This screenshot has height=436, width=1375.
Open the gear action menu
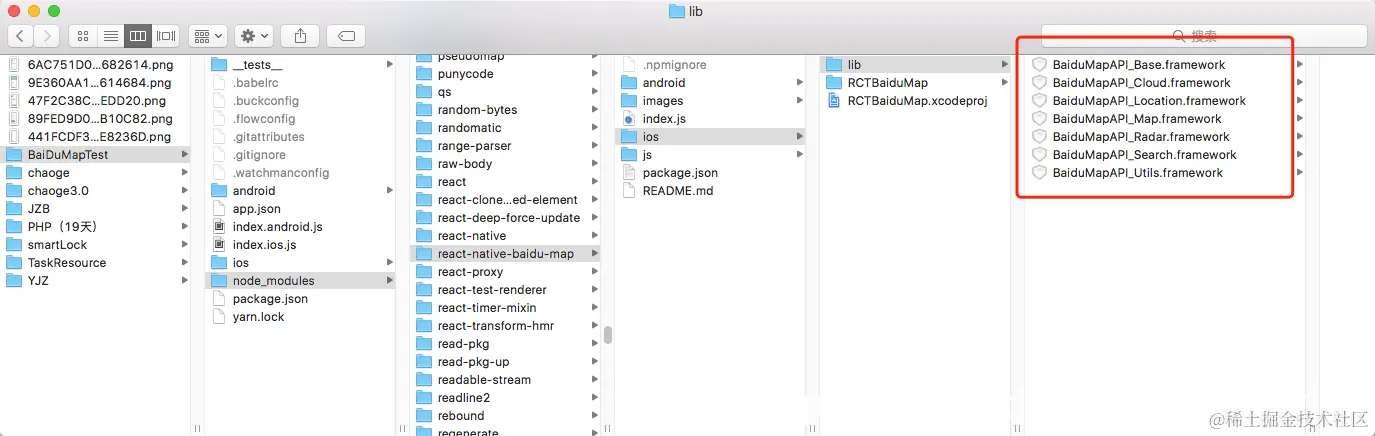point(254,36)
